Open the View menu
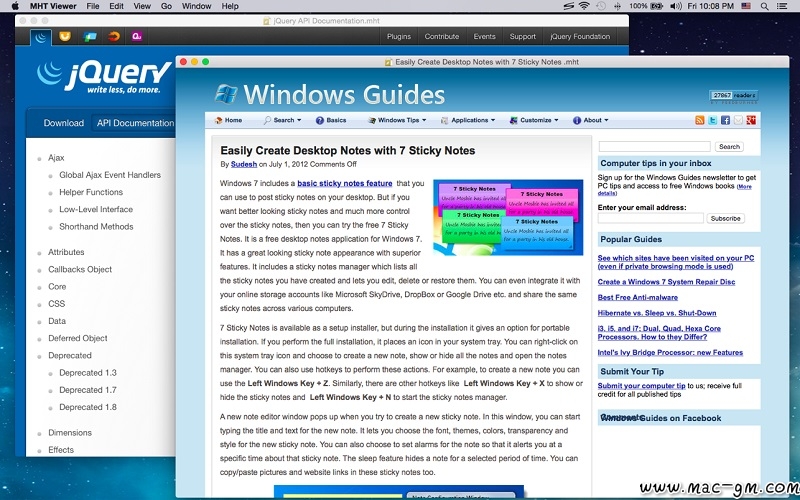 (x=142, y=6)
